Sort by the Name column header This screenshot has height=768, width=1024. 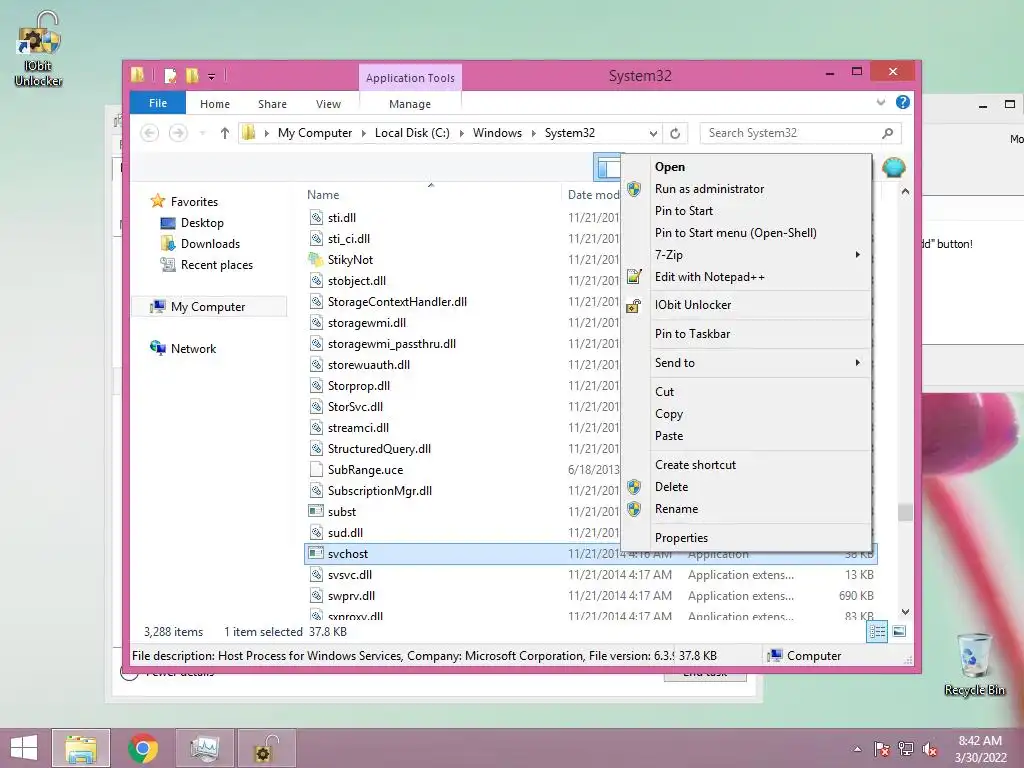[432, 195]
